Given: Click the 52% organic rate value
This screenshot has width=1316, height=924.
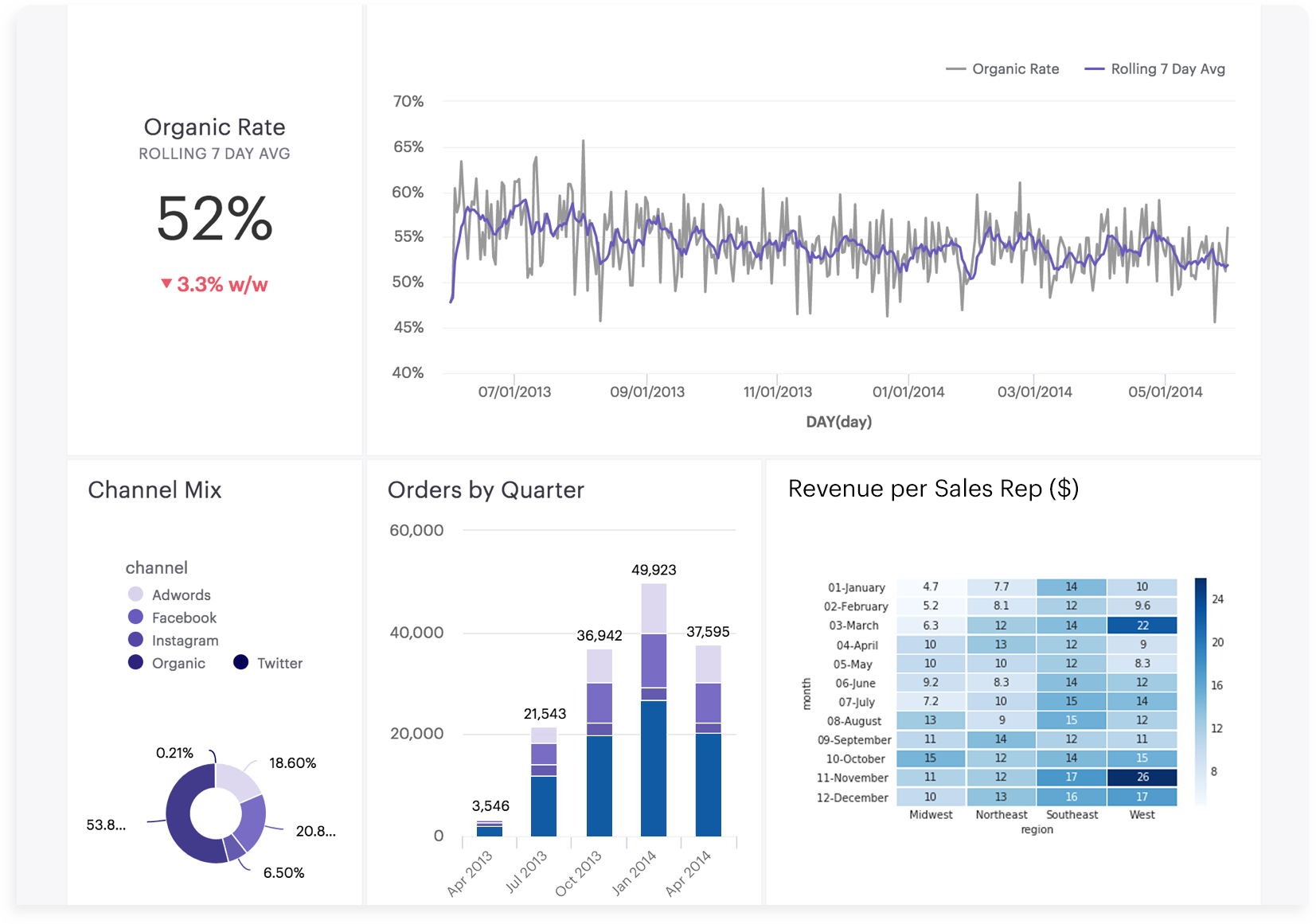Looking at the screenshot, I should (214, 218).
